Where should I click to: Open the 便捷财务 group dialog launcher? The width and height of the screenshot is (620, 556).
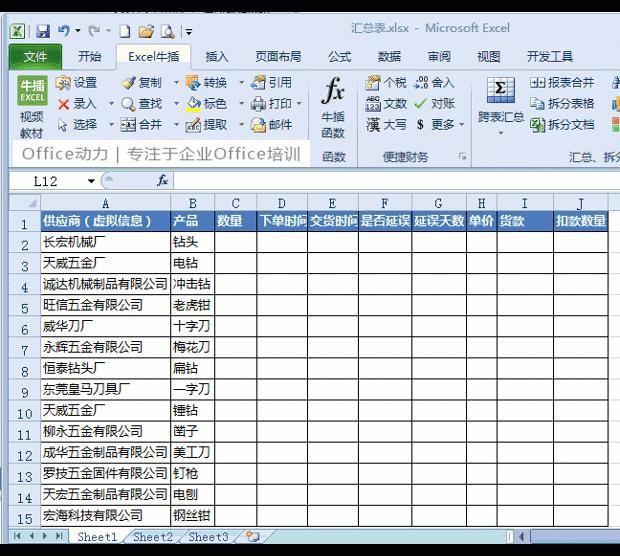(x=462, y=157)
